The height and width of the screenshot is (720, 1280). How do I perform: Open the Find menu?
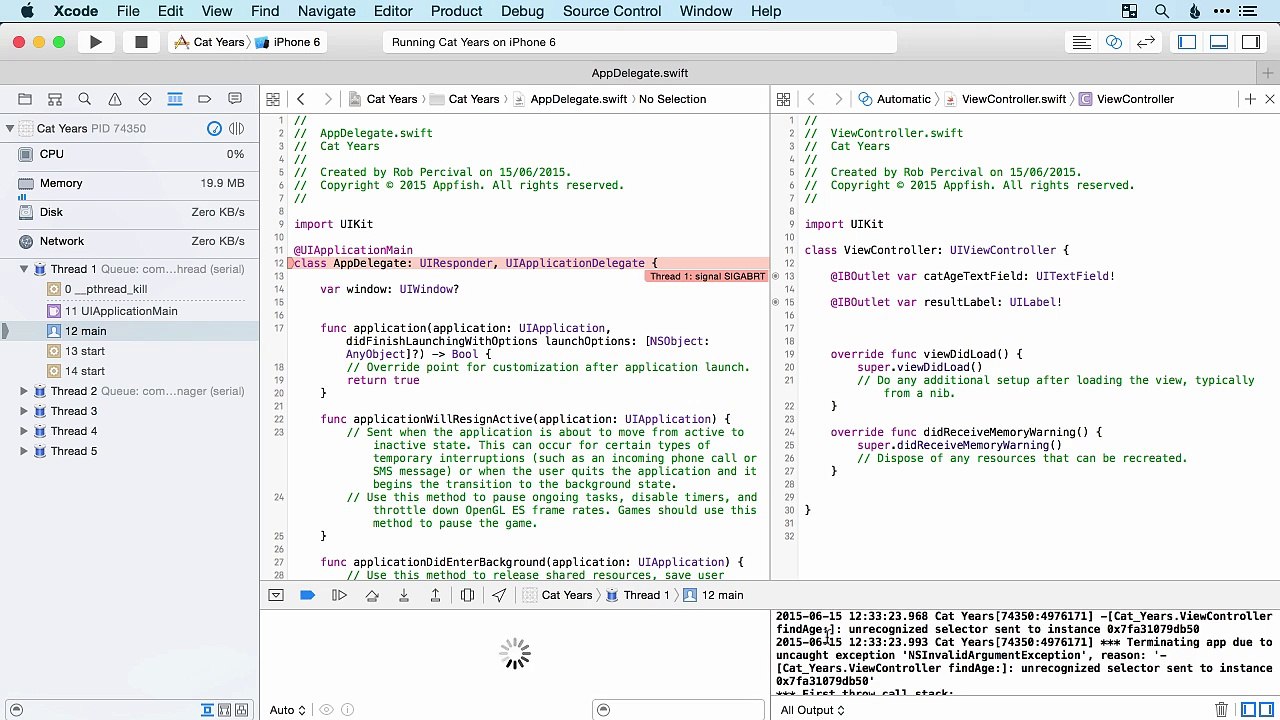click(265, 11)
